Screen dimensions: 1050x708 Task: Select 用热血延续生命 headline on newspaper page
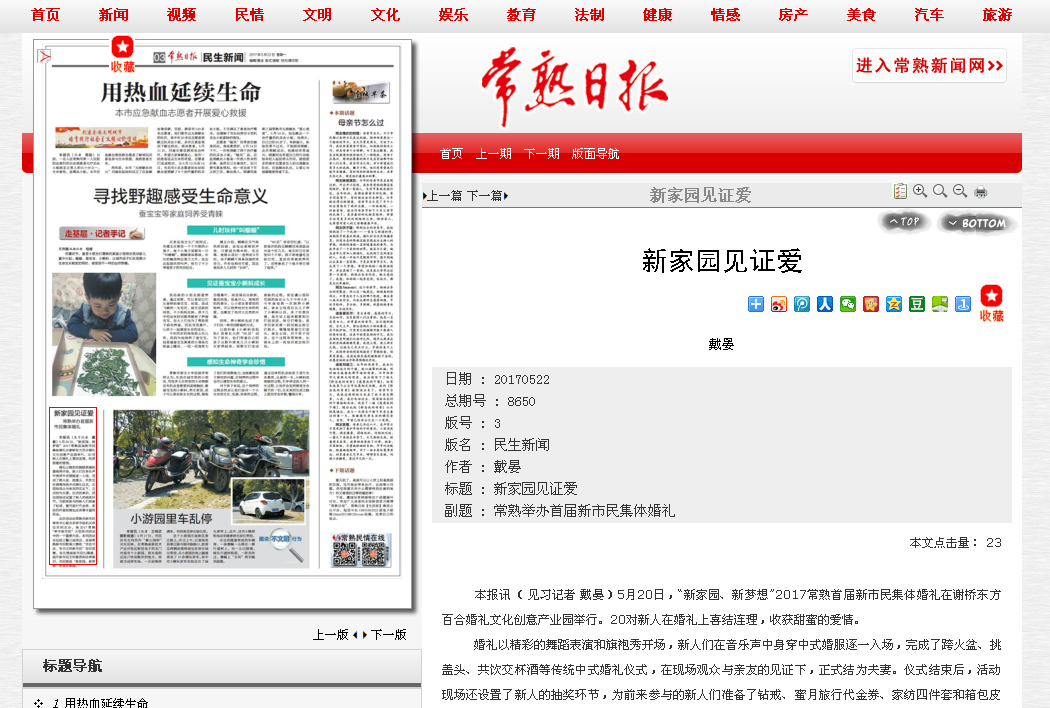181,92
